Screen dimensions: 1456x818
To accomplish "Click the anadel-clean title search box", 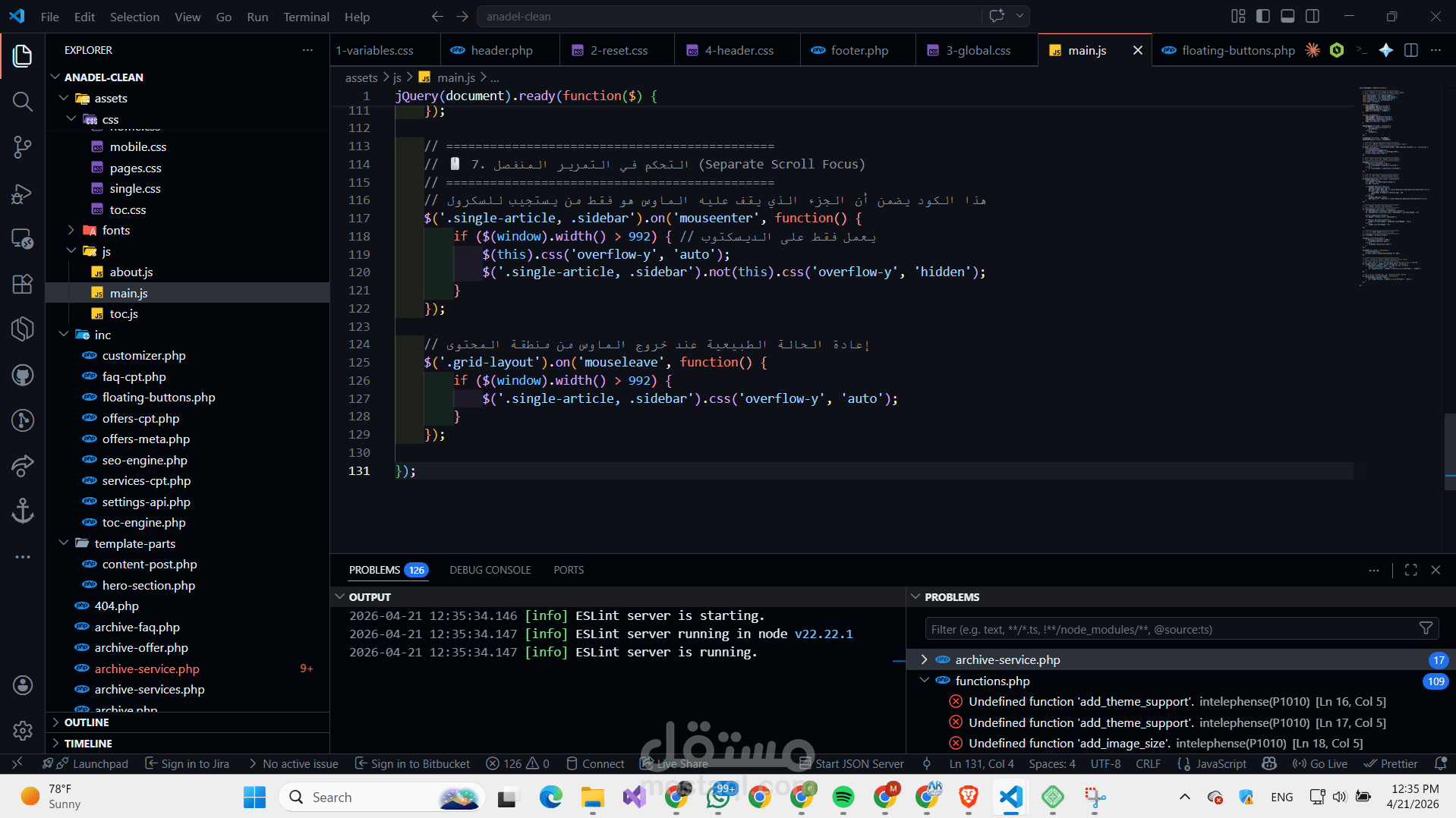I will tap(729, 16).
